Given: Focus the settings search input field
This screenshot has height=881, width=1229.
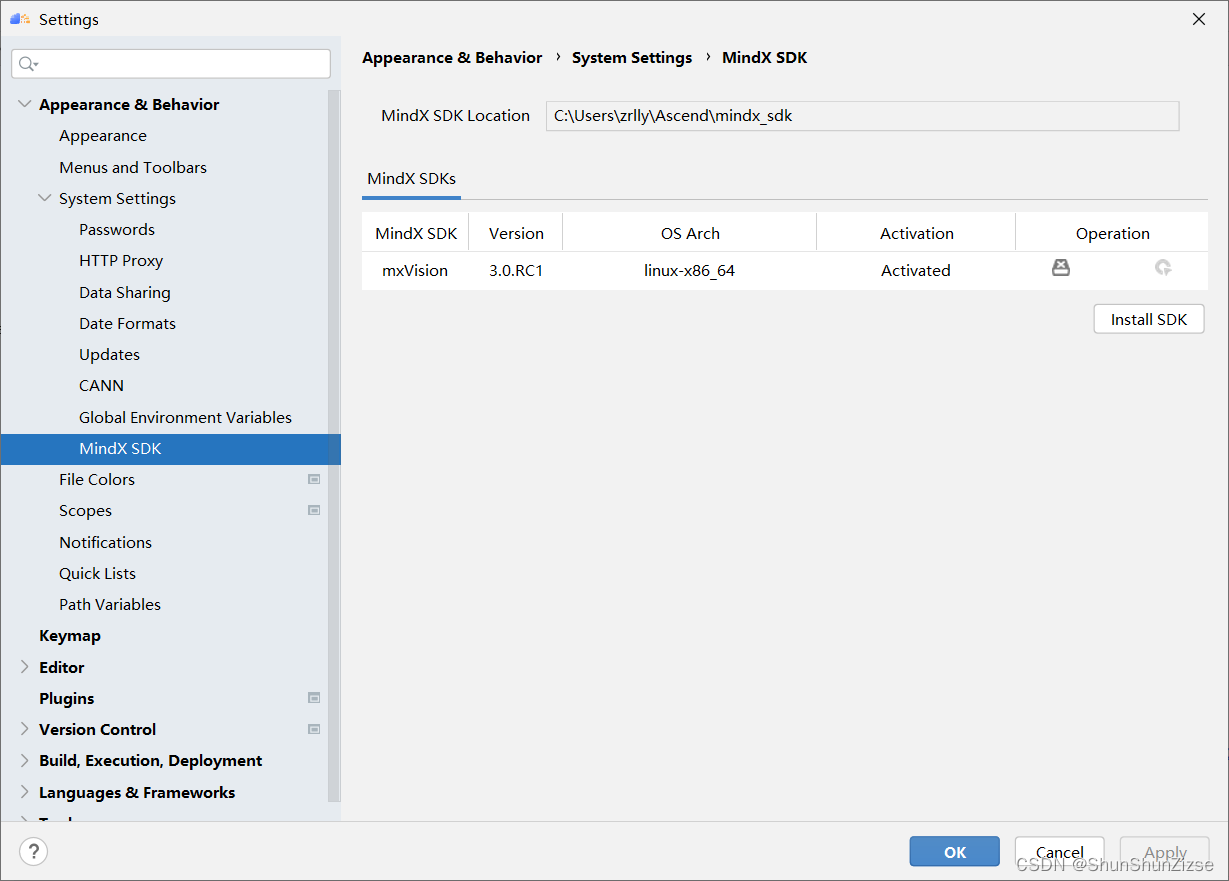Looking at the screenshot, I should (171, 64).
